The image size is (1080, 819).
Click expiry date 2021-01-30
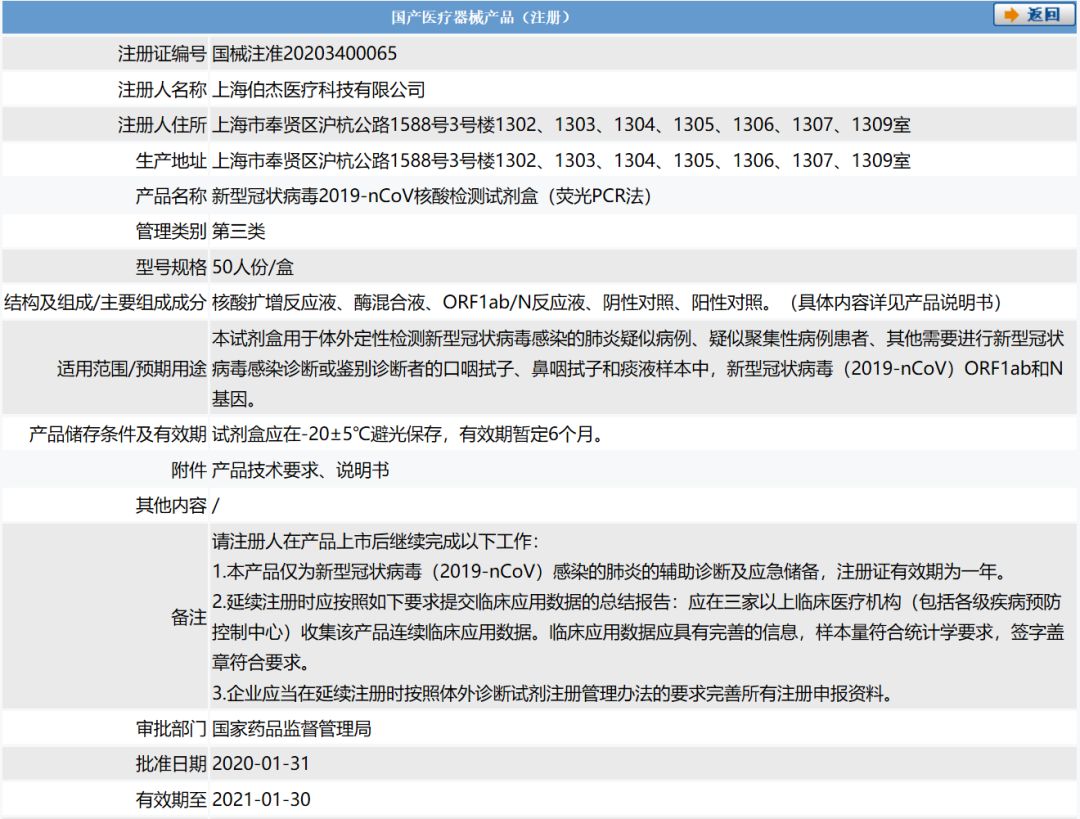click(x=261, y=800)
